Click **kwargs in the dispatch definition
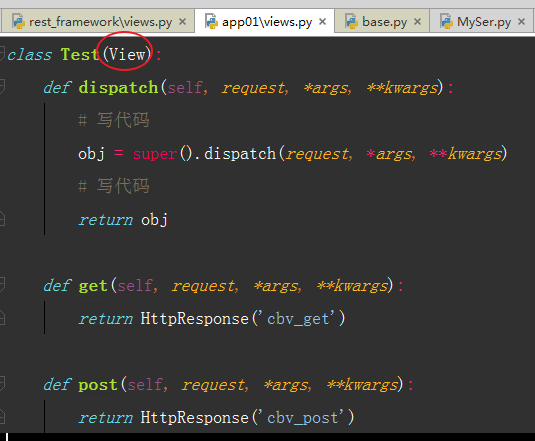 (x=403, y=88)
